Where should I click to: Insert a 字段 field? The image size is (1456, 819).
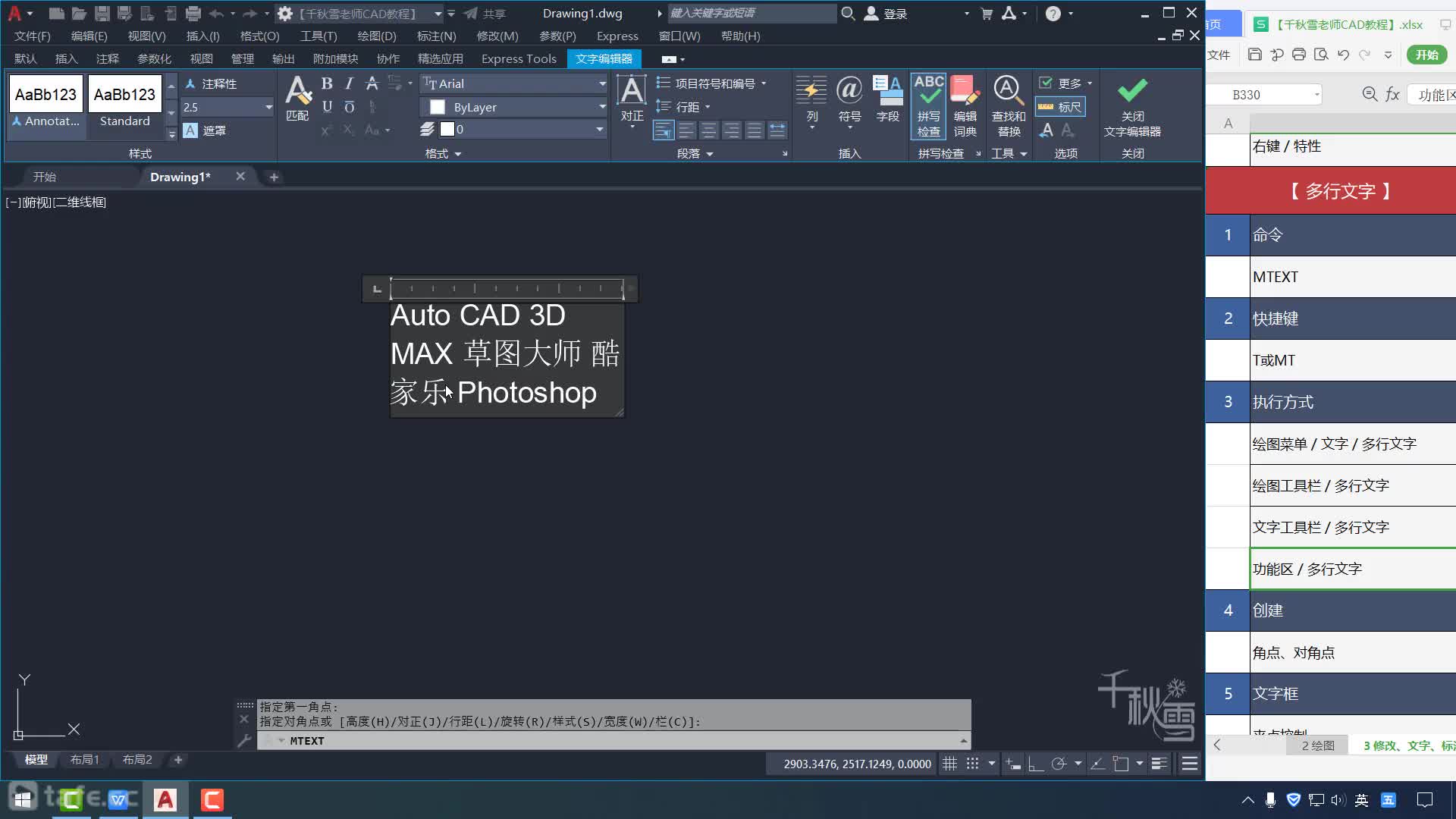887,99
